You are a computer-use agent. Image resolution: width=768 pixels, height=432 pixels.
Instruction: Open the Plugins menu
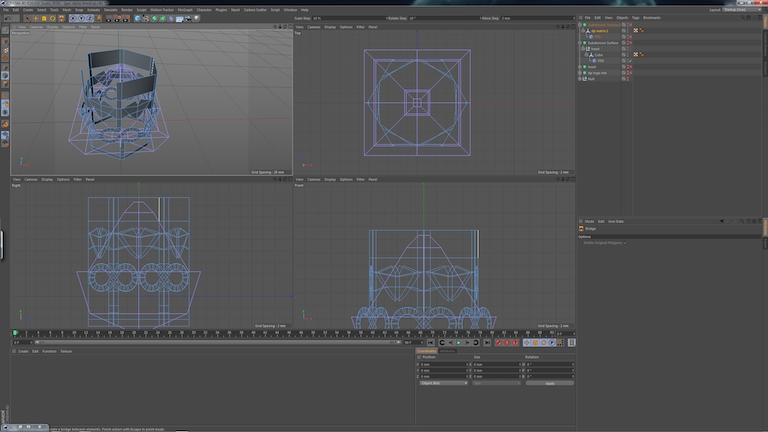click(221, 10)
